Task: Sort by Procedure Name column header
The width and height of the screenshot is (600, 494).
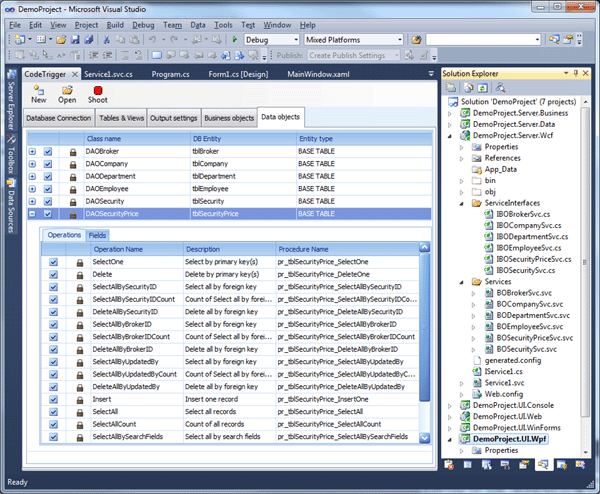Action: (347, 249)
